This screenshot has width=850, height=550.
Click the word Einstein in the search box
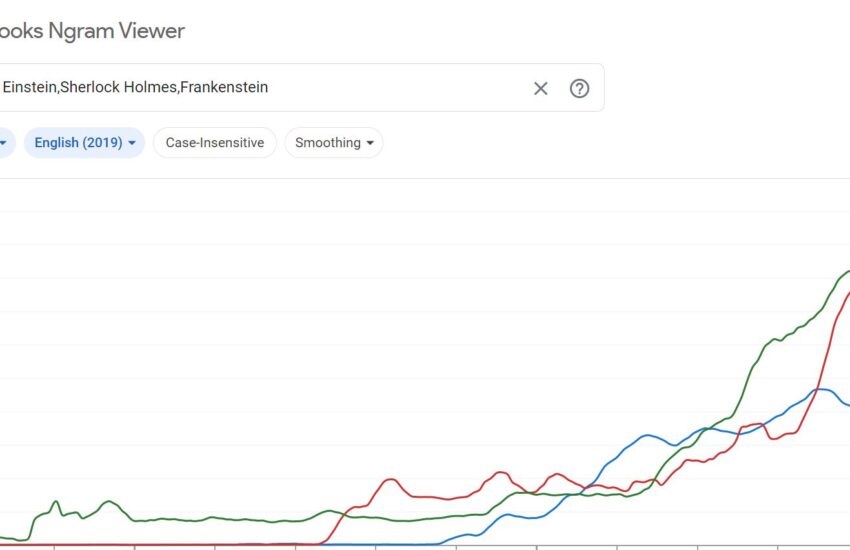click(x=29, y=88)
